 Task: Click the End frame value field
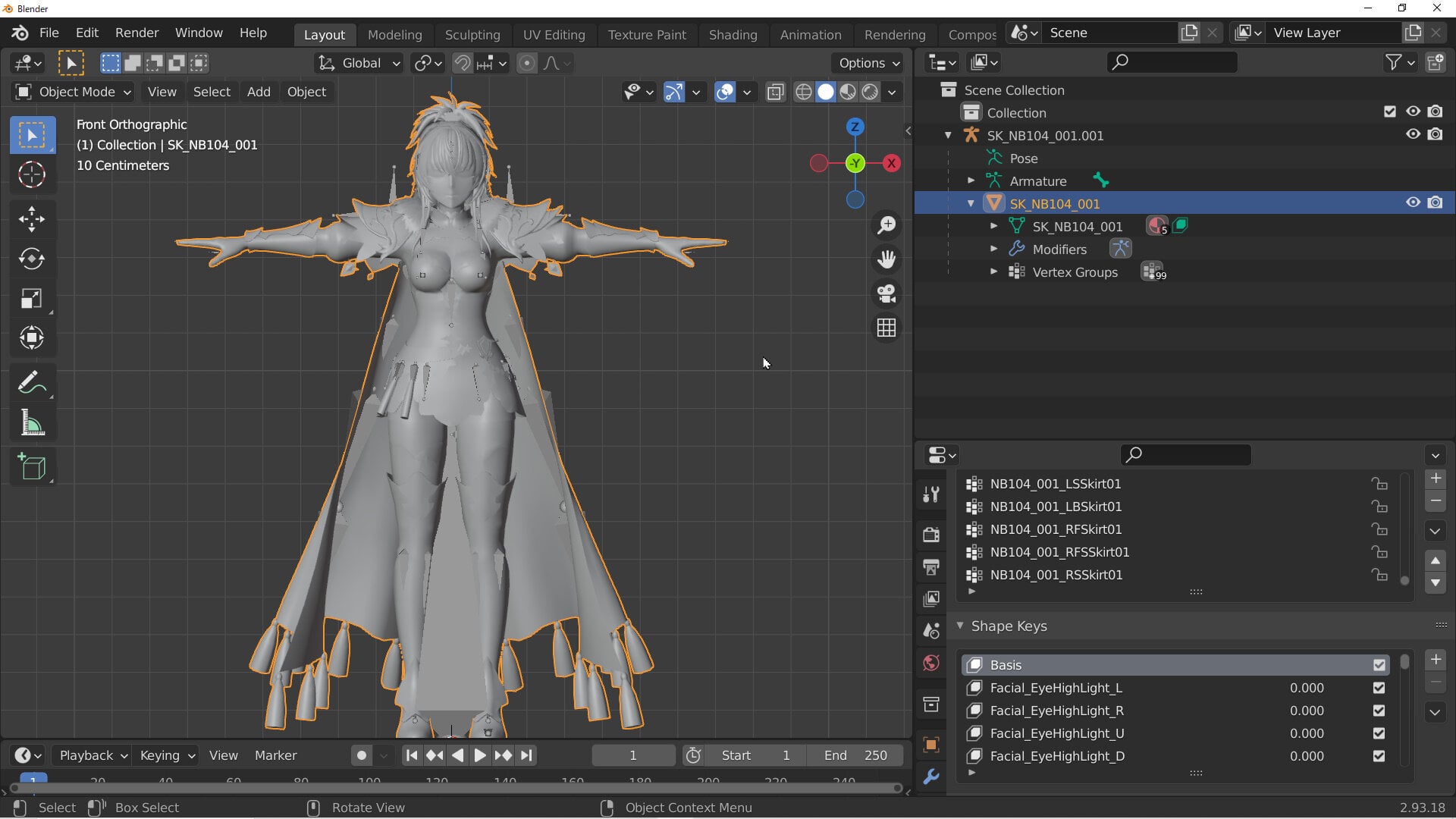pos(855,755)
